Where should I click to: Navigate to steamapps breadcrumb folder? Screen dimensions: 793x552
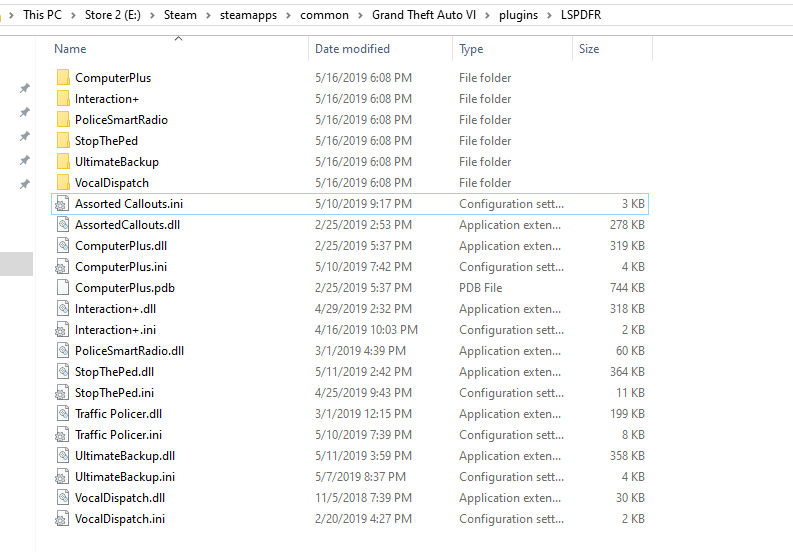[x=248, y=15]
